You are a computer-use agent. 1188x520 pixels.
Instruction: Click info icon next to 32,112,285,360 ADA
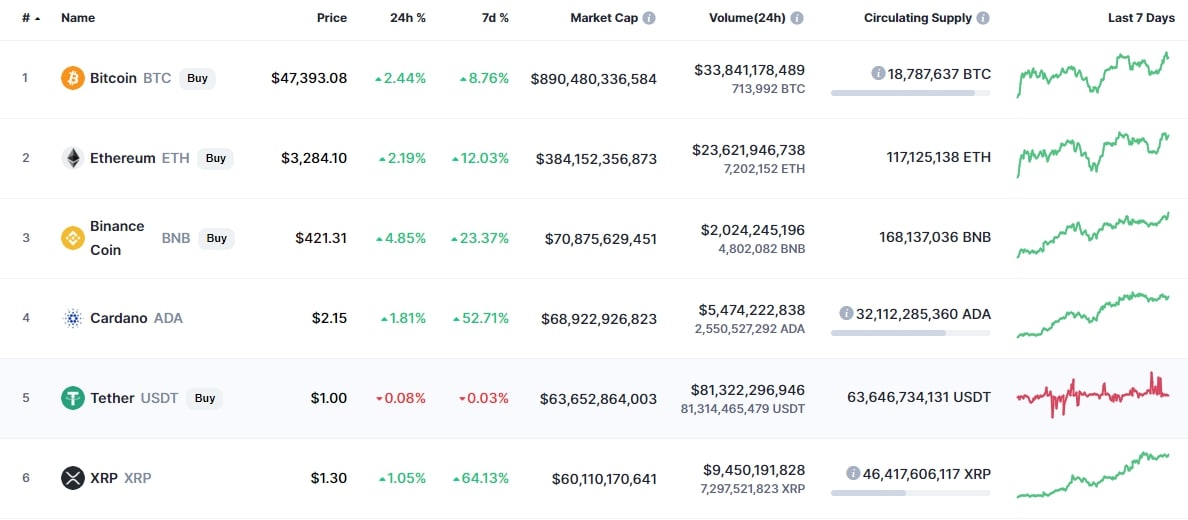(846, 313)
